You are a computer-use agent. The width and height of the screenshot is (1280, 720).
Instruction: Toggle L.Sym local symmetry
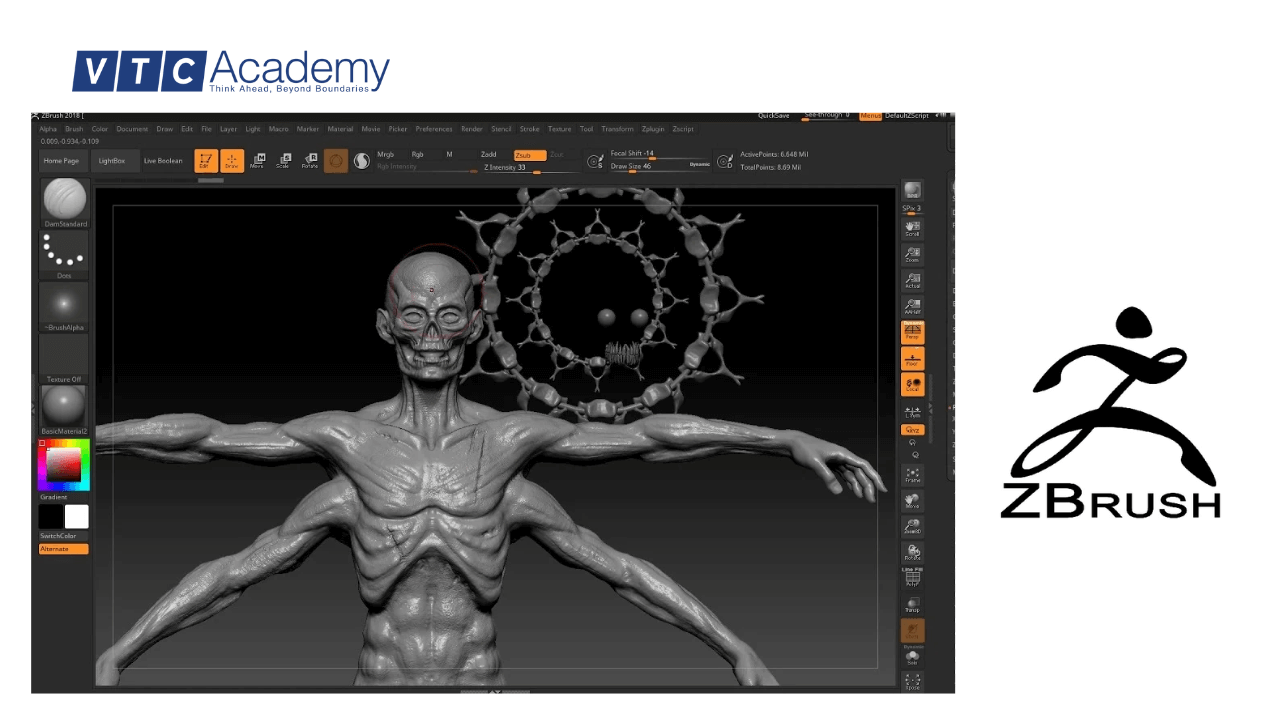tap(912, 411)
